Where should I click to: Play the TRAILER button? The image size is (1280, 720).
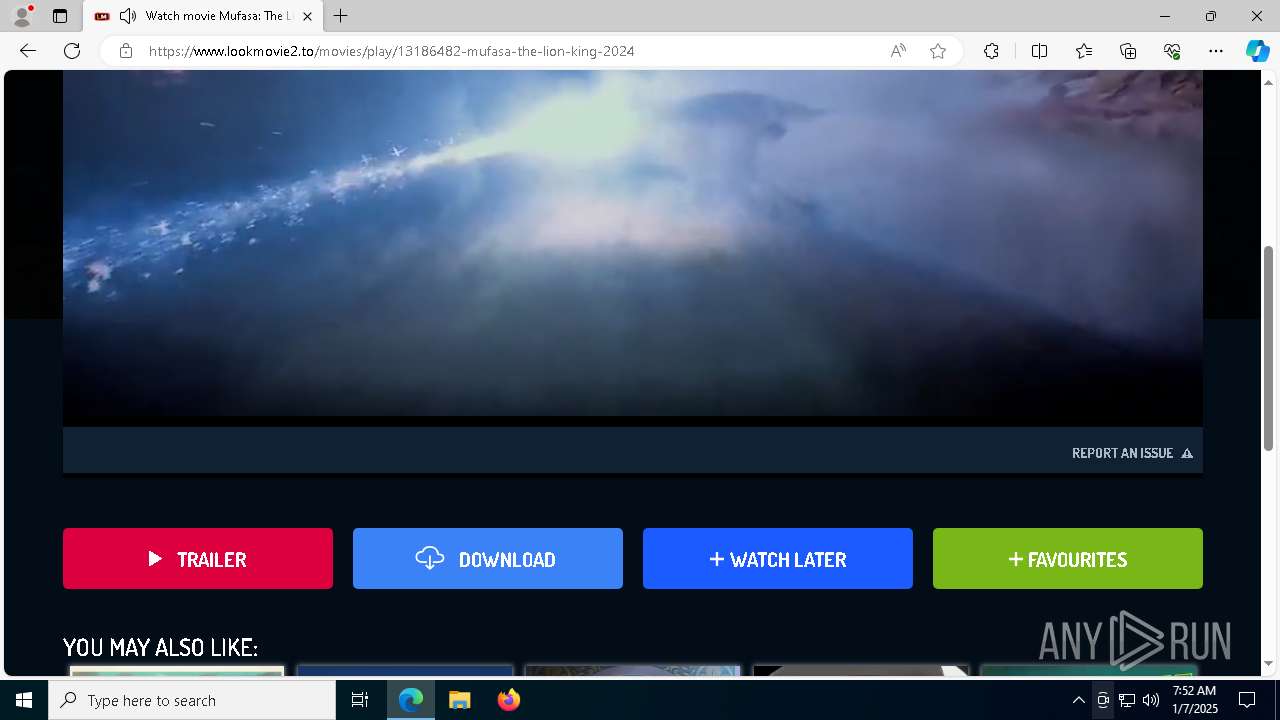[198, 559]
